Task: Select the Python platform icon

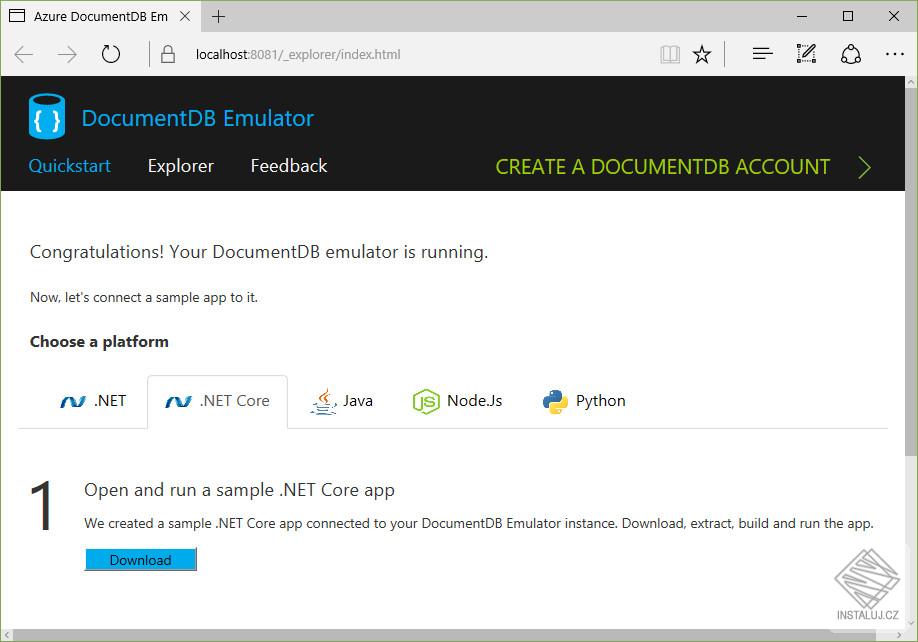Action: click(553, 400)
